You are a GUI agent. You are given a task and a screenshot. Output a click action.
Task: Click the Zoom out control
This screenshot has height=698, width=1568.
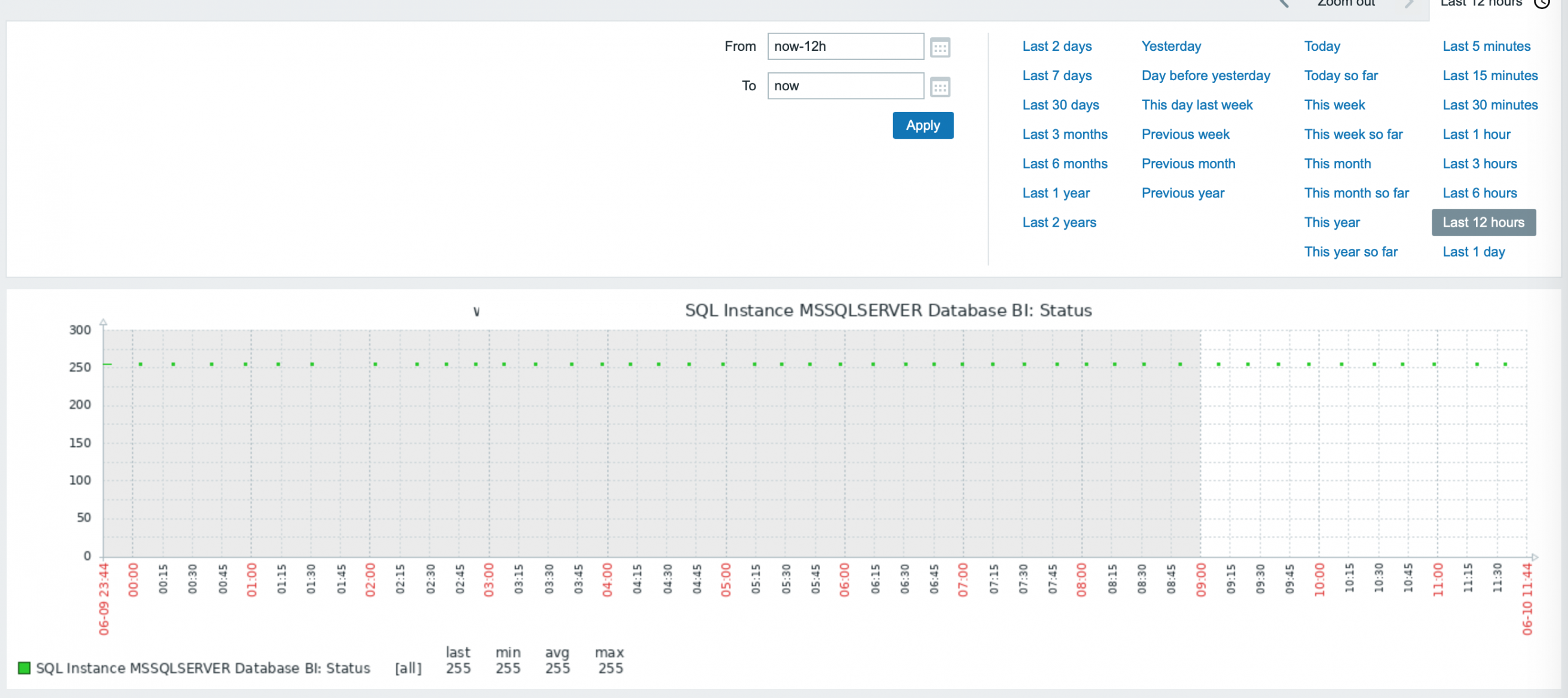click(x=1346, y=4)
